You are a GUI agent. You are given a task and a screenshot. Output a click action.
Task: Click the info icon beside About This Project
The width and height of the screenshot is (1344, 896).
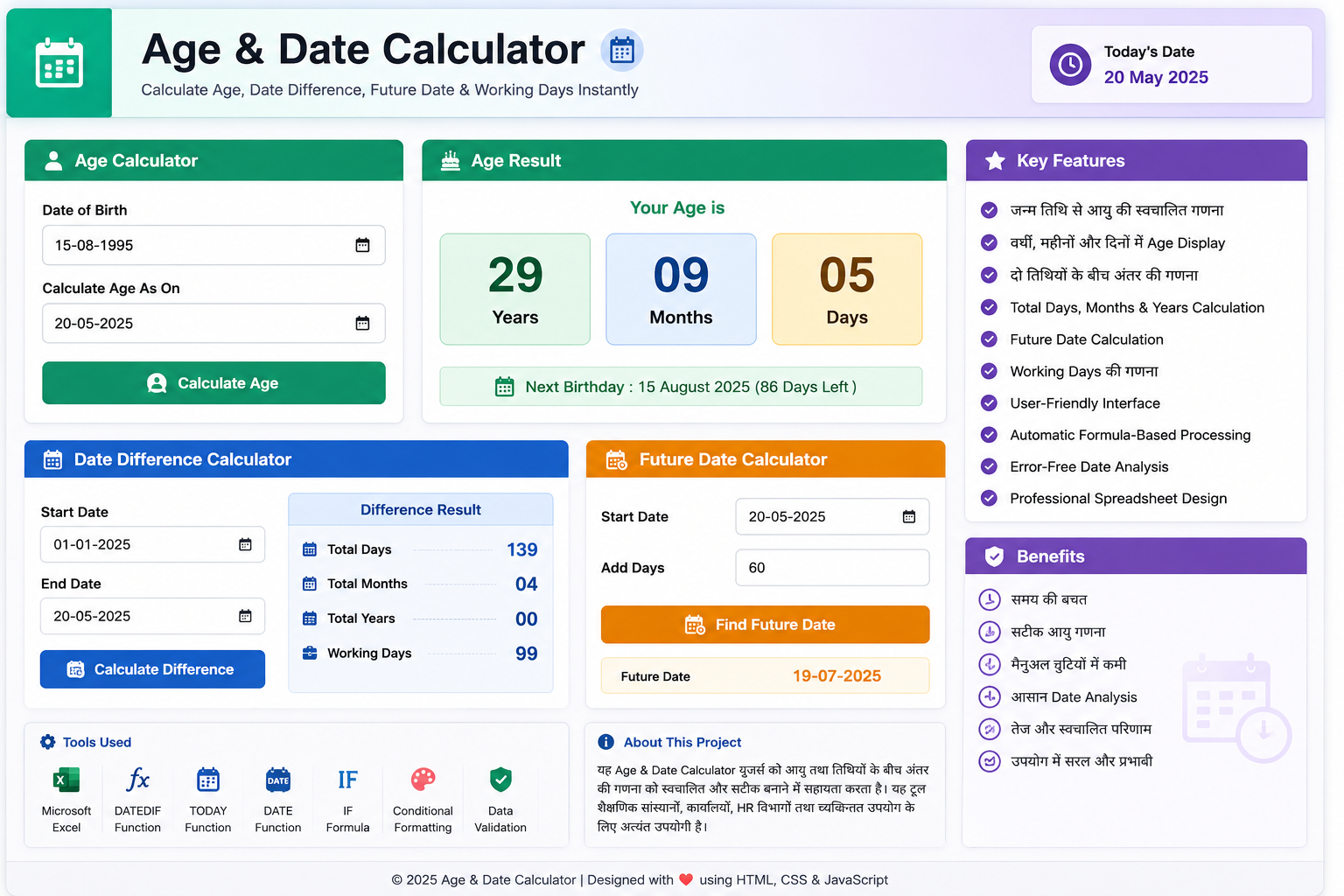pyautogui.click(x=605, y=742)
